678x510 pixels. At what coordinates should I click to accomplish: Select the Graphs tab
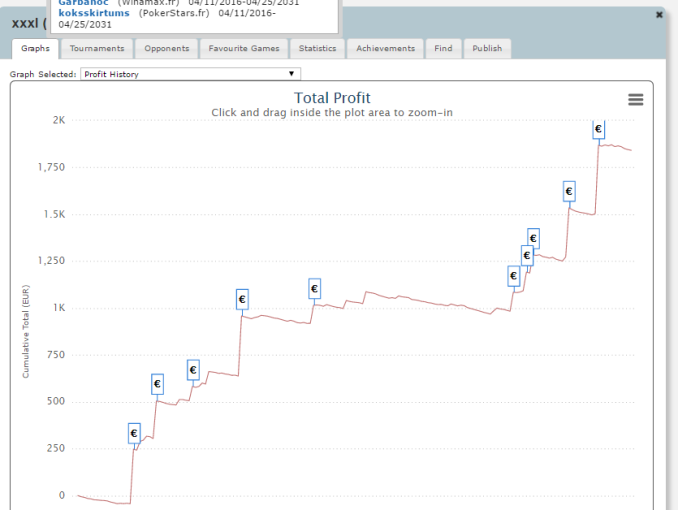[x=35, y=48]
